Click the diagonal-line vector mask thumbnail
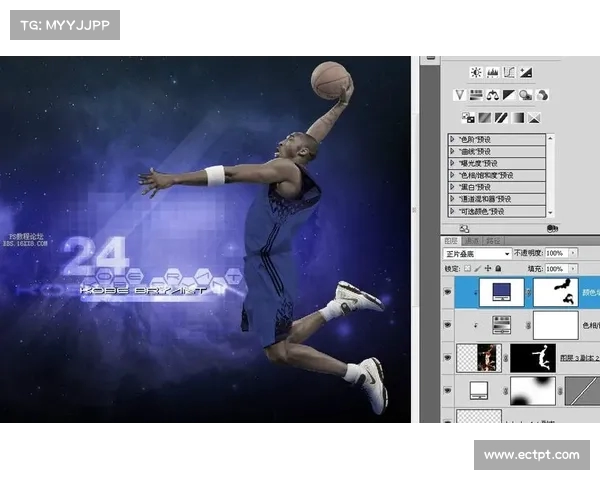 pos(582,391)
